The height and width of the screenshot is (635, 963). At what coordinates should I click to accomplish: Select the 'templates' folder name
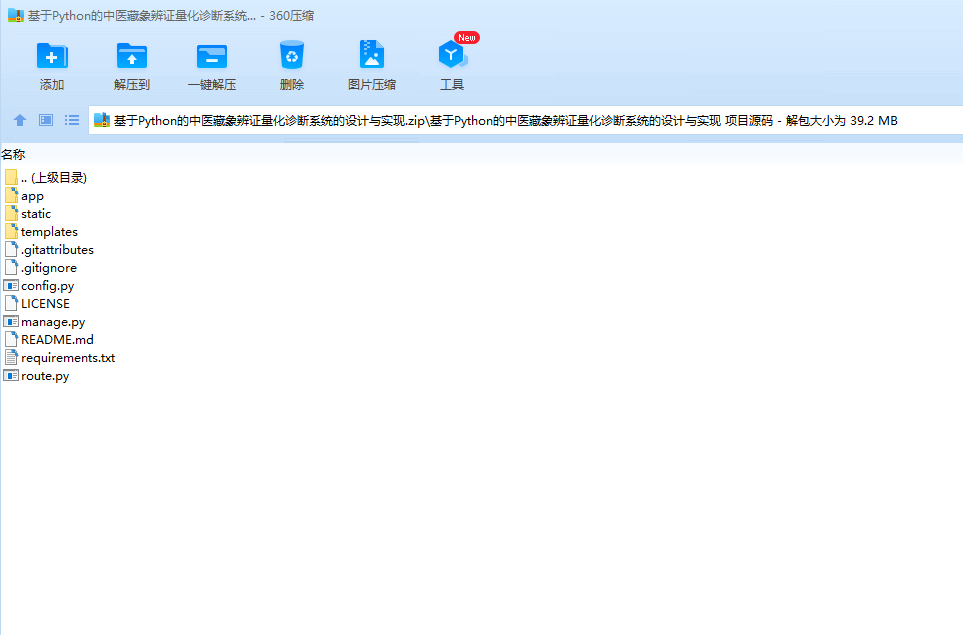49,232
